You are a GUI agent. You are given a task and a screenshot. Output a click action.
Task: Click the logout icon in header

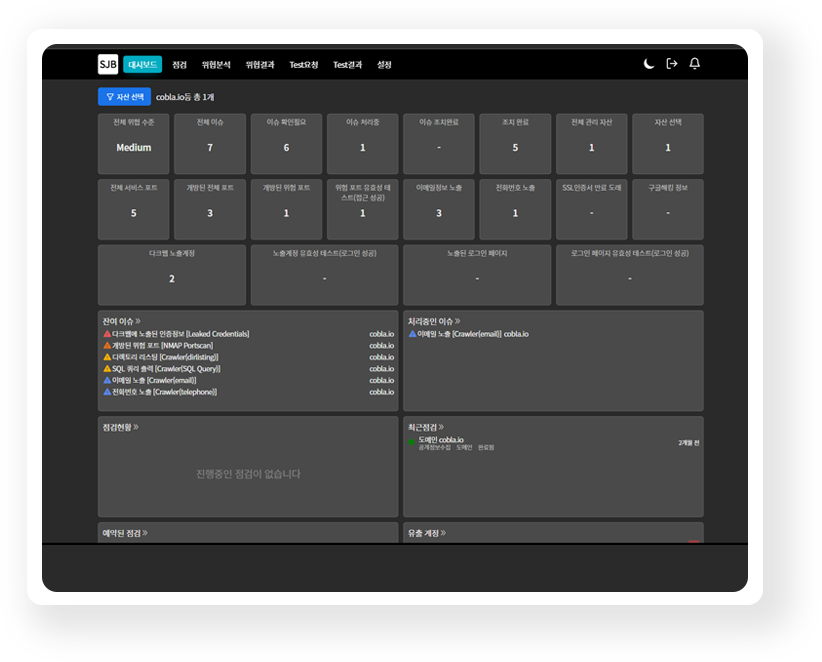pos(672,64)
